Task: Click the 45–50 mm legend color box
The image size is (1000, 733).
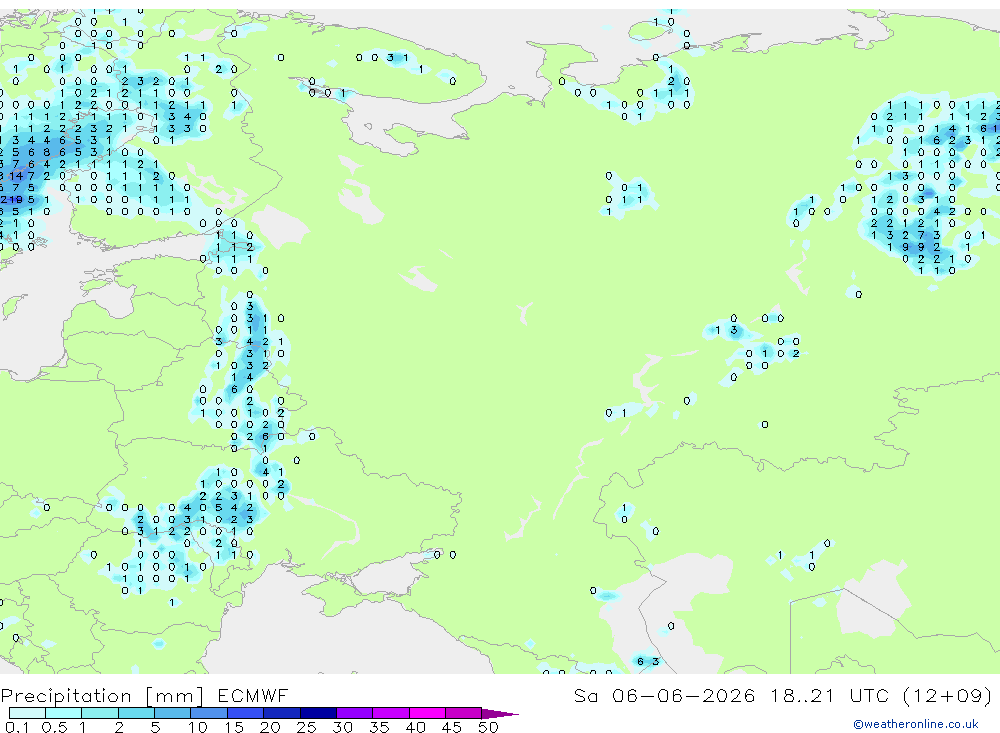Action: (464, 713)
